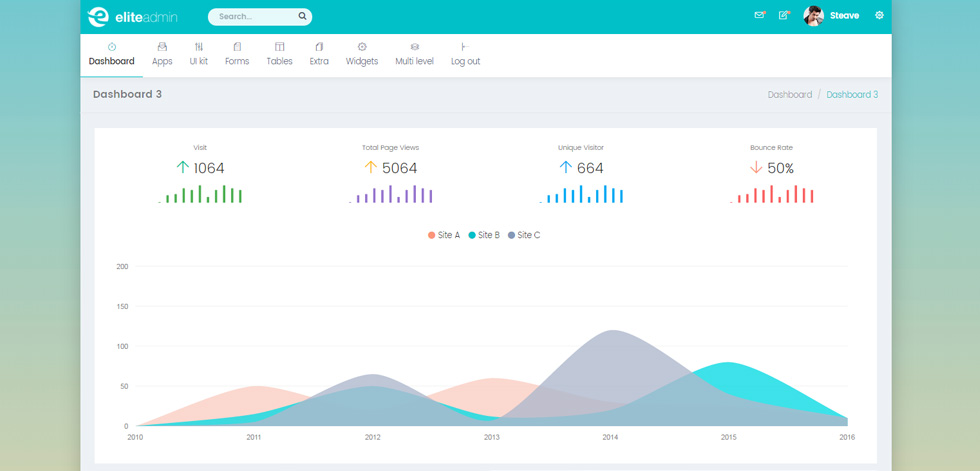This screenshot has height=471, width=980.
Task: Click into the Search input field
Action: [260, 17]
